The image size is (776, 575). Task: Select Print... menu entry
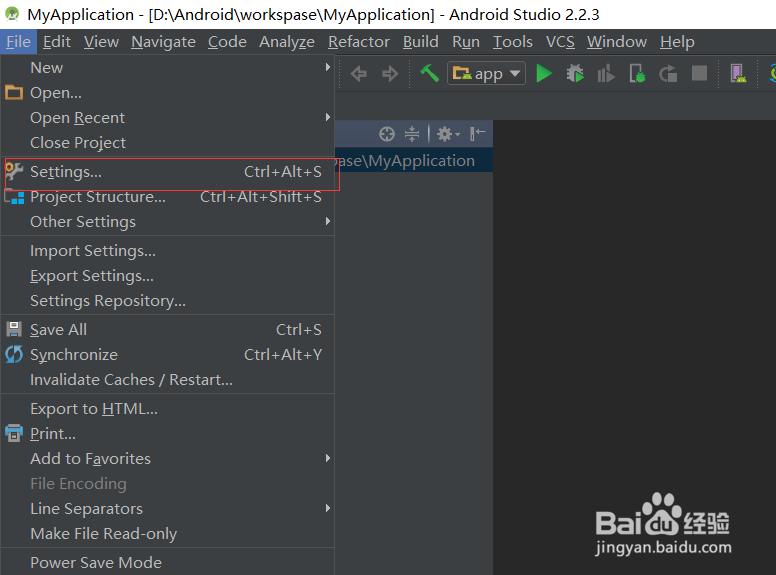[167, 433]
